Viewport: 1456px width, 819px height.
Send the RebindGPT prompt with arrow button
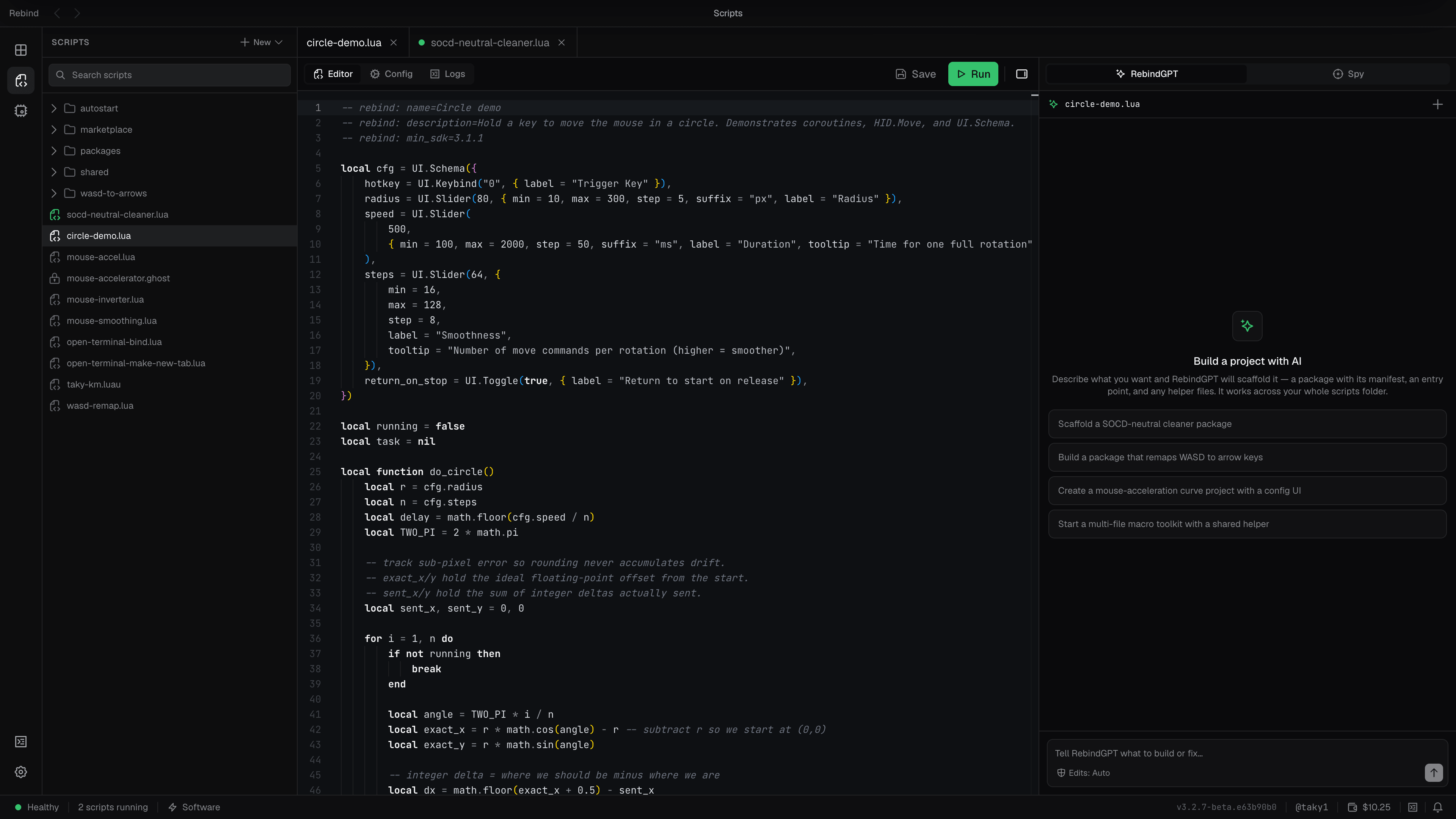[1433, 773]
